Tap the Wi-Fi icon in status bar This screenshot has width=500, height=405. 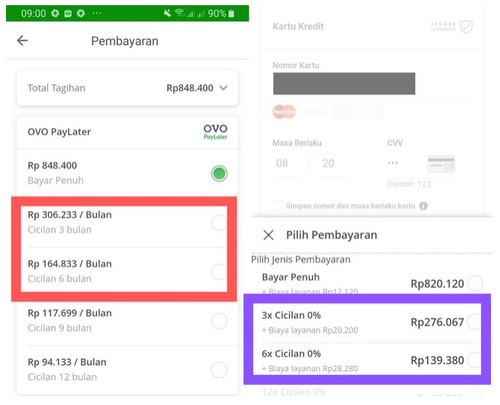point(180,13)
